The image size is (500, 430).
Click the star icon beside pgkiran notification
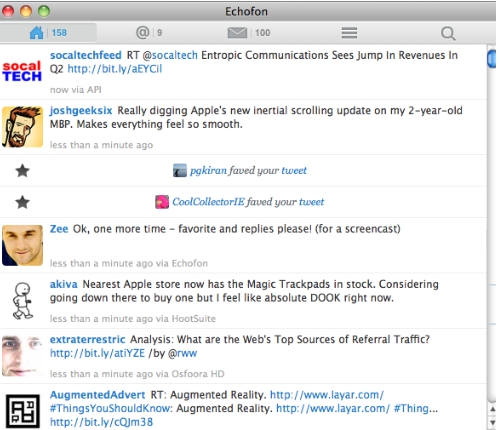coord(22,171)
